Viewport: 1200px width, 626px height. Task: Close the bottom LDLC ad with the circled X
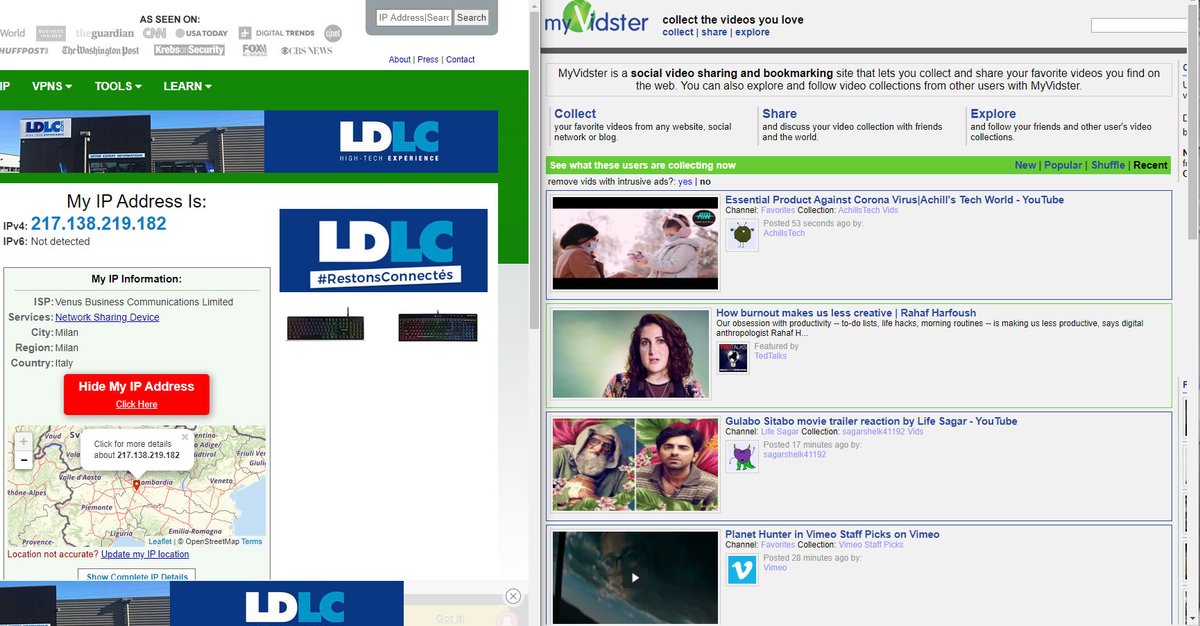(x=513, y=596)
